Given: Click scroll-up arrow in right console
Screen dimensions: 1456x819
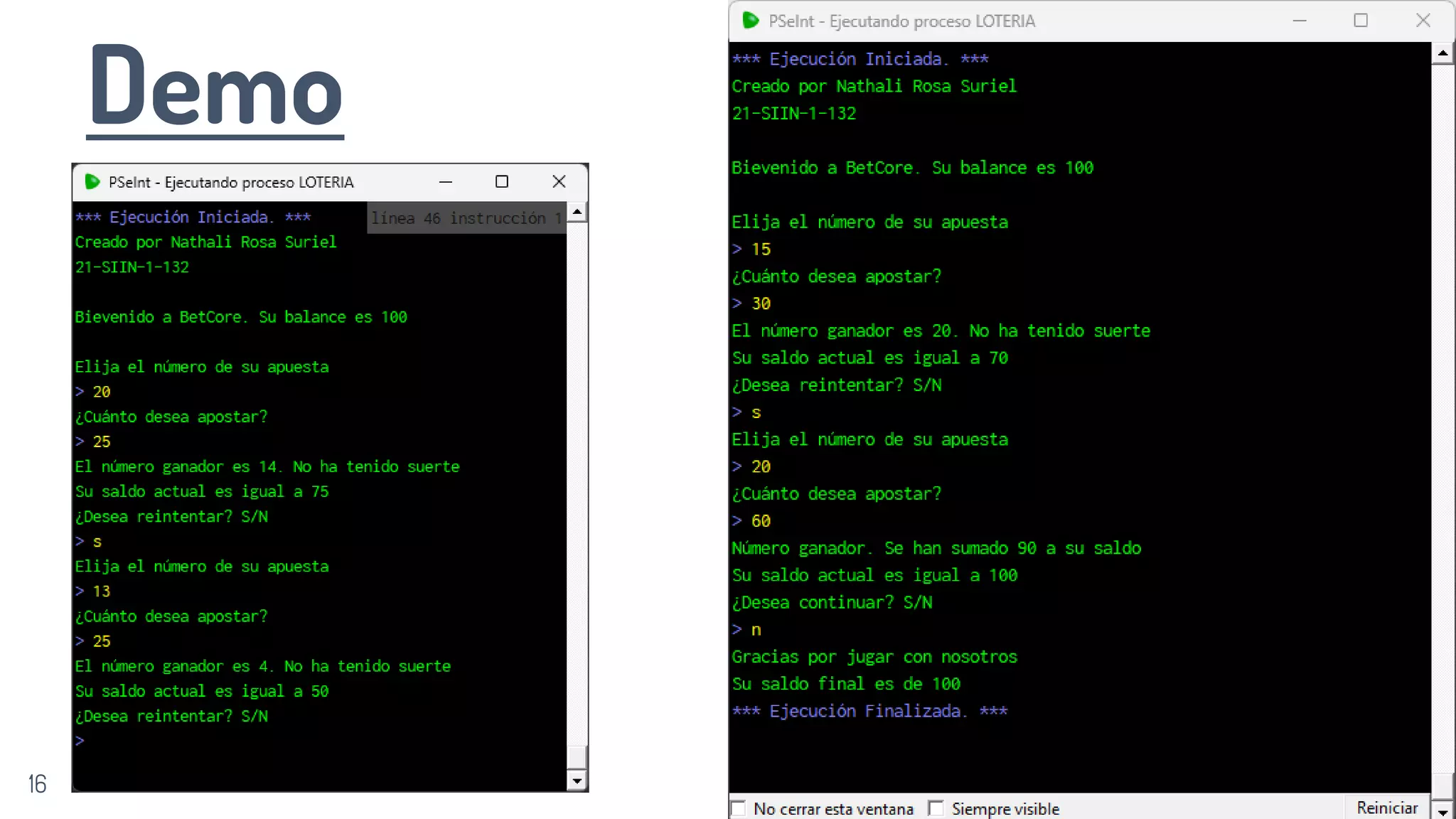Looking at the screenshot, I should (x=1442, y=53).
